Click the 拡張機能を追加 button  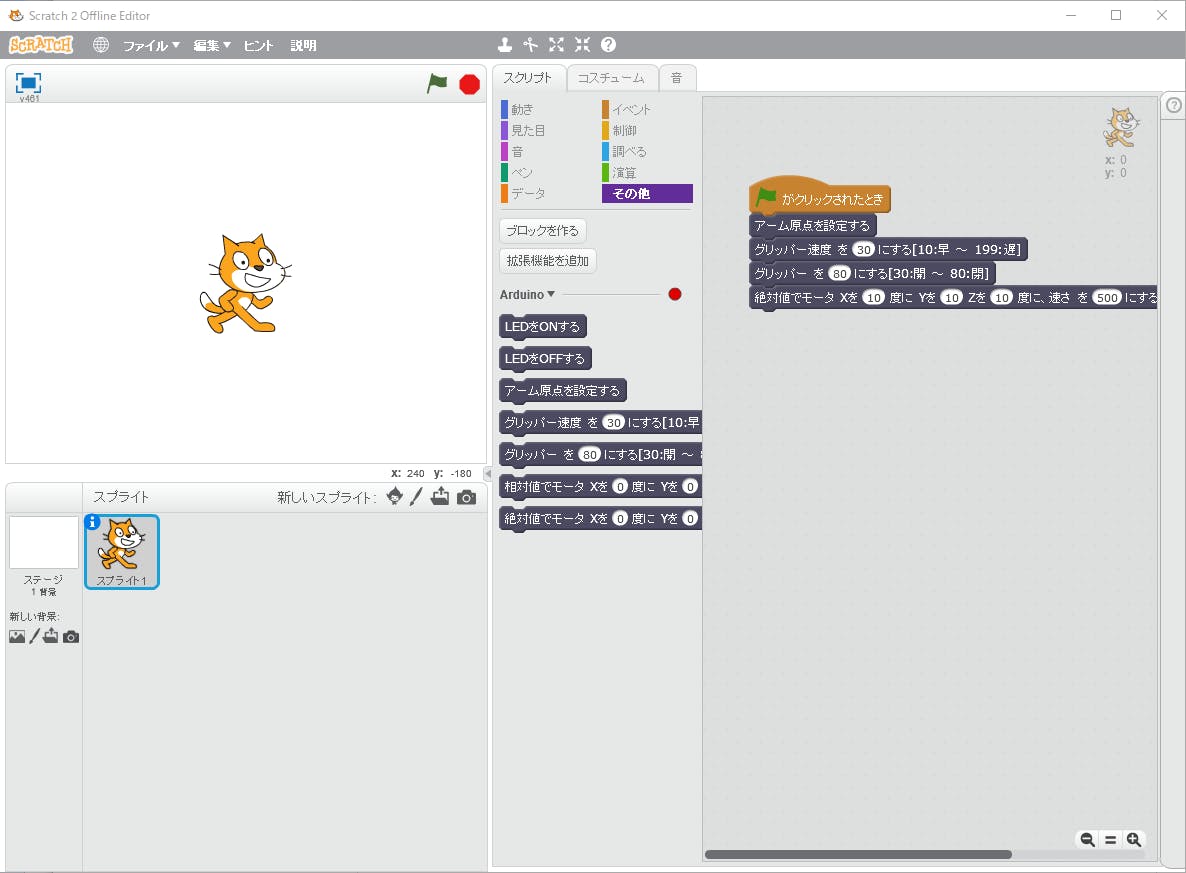tap(548, 261)
